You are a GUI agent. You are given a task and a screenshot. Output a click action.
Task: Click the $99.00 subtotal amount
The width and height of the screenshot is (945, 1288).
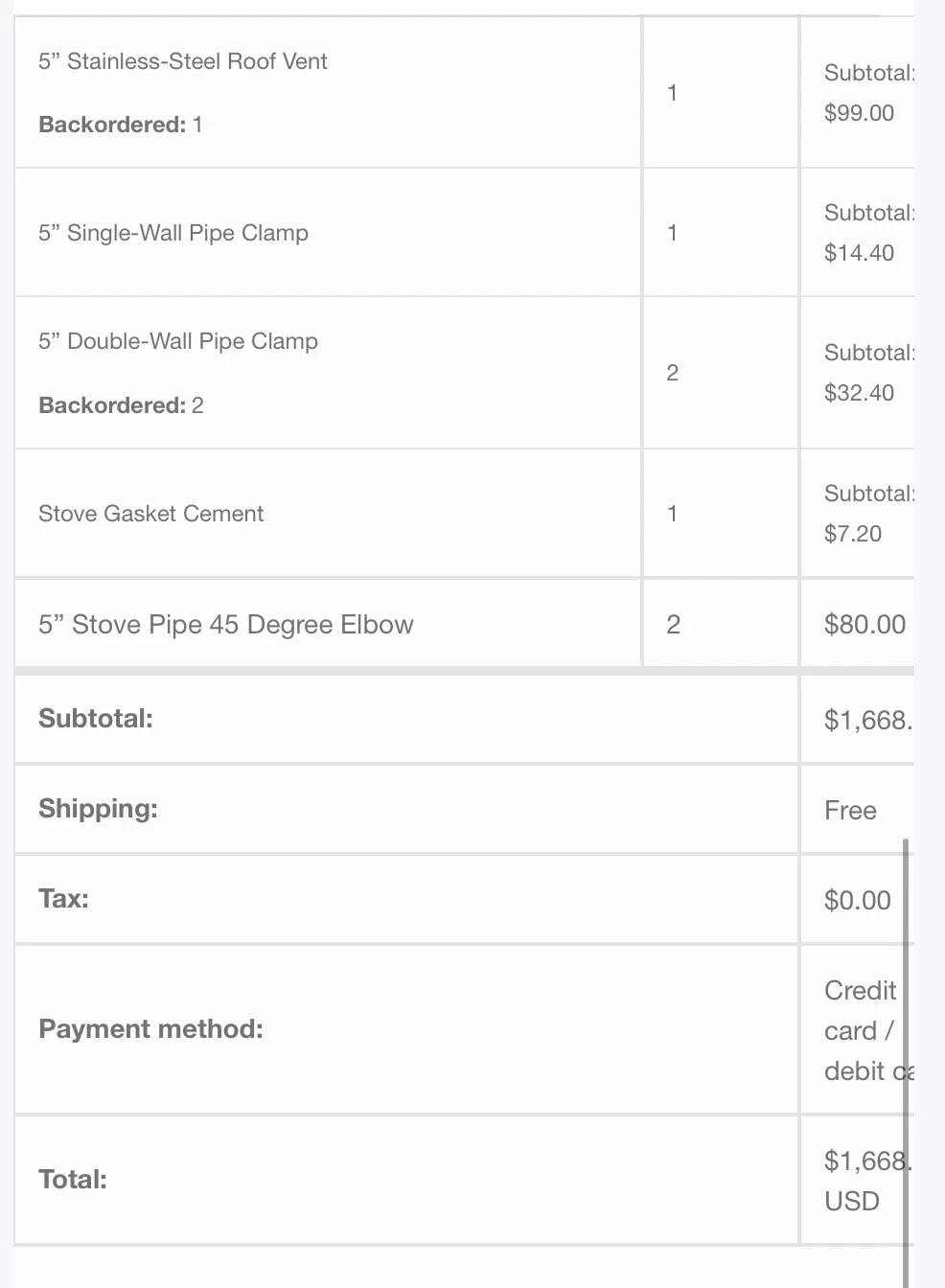859,113
